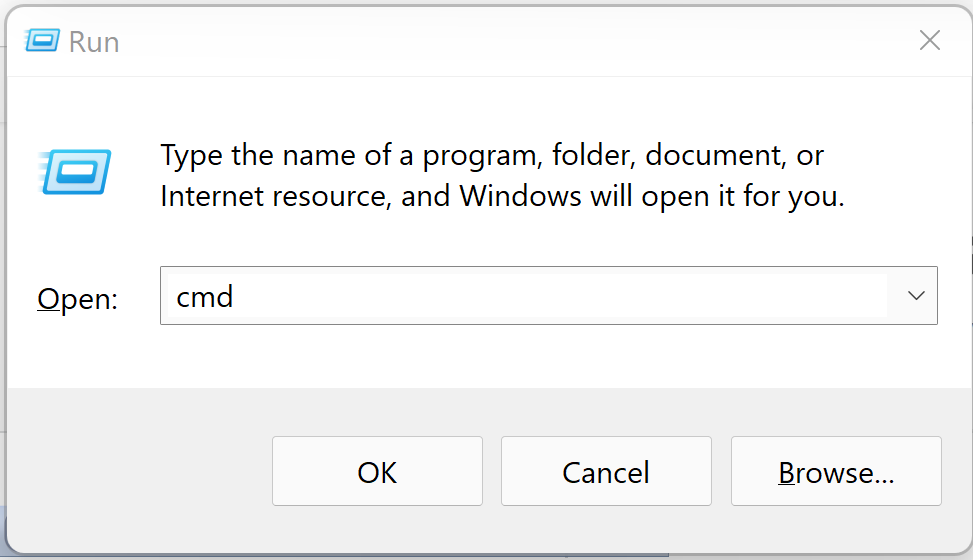Dismiss the dialog via the Cancel button
Image resolution: width=973 pixels, height=560 pixels.
(606, 471)
